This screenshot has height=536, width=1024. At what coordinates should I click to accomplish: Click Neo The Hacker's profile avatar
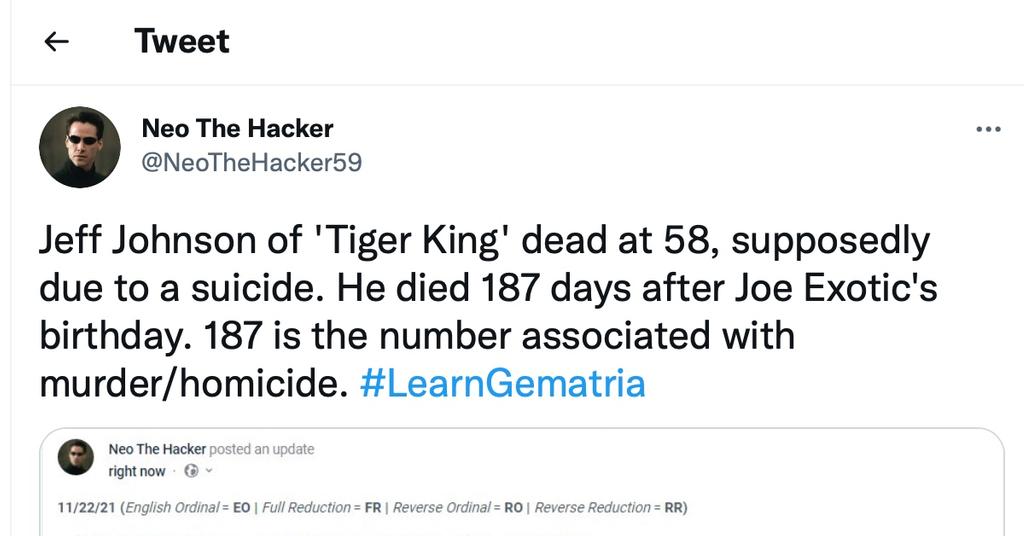[80, 147]
